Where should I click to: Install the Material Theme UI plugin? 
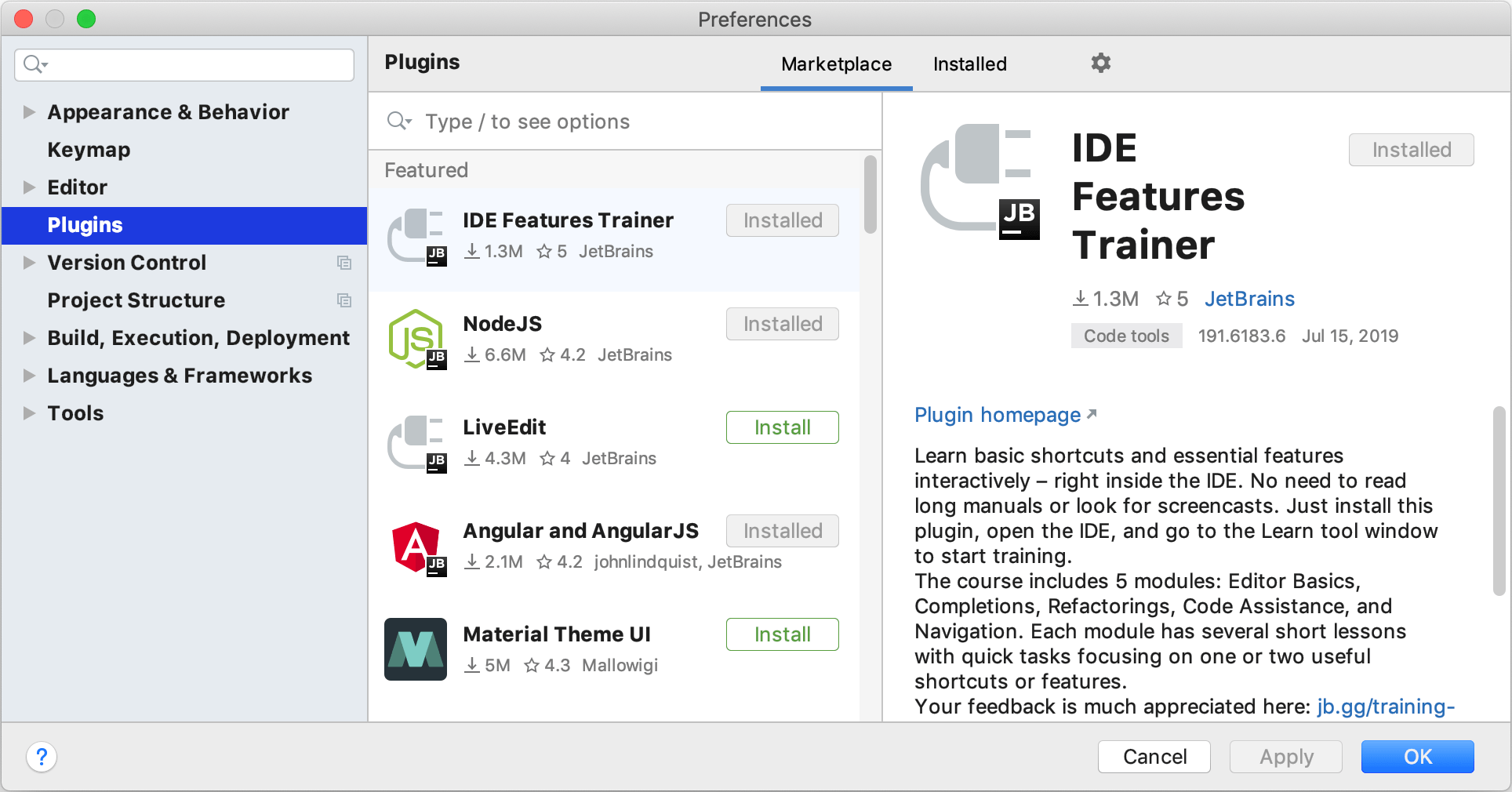click(782, 634)
